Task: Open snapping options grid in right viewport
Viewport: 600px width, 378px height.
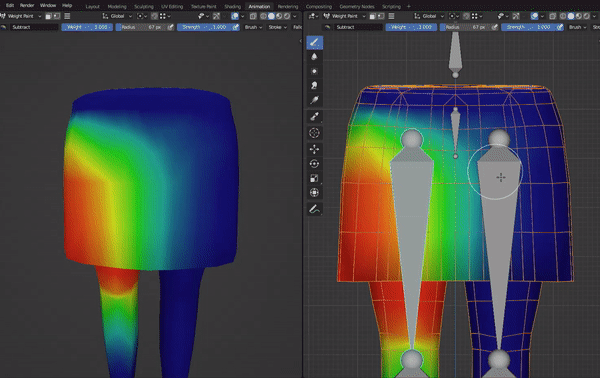Action: 477,16
